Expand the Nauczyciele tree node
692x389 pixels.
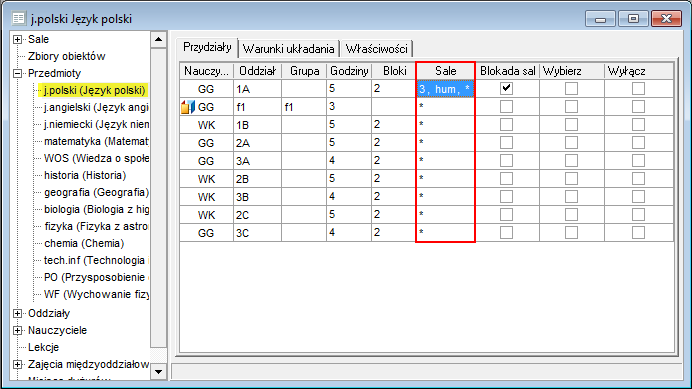pyautogui.click(x=17, y=330)
